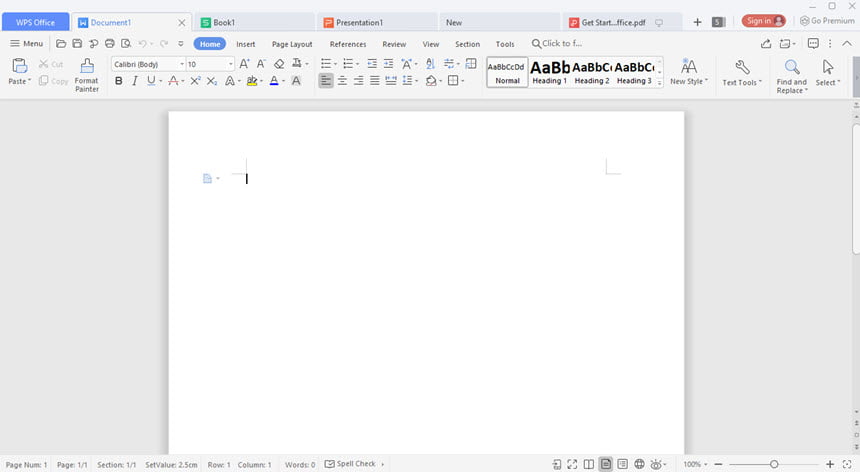Toggle strikethrough on the text
Screen dimensions: 860x472
173,81
